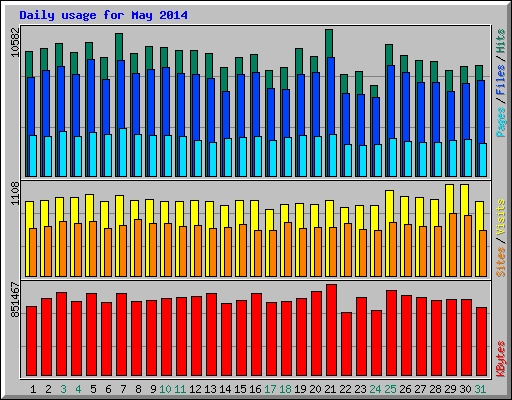The image size is (512, 400).
Task: Click the 10582 axis value label
Action: pyautogui.click(x=15, y=42)
